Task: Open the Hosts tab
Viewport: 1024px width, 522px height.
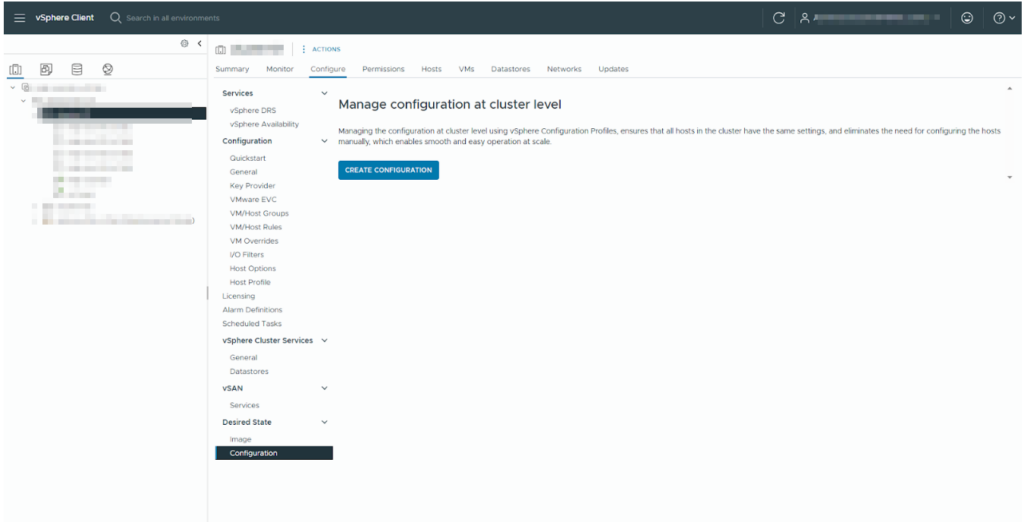Action: tap(431, 69)
